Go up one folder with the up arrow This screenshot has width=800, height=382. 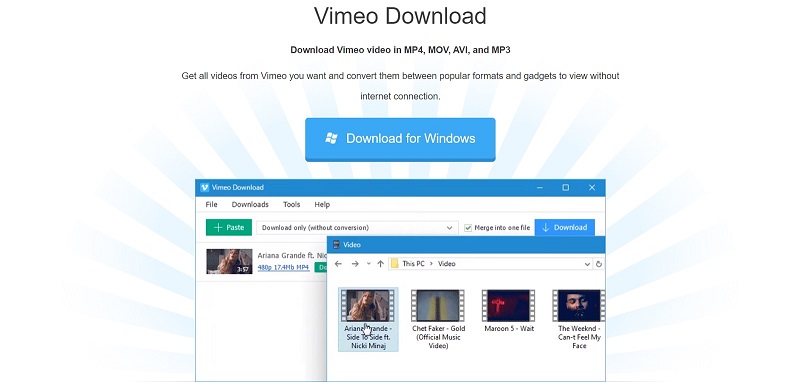tap(381, 264)
